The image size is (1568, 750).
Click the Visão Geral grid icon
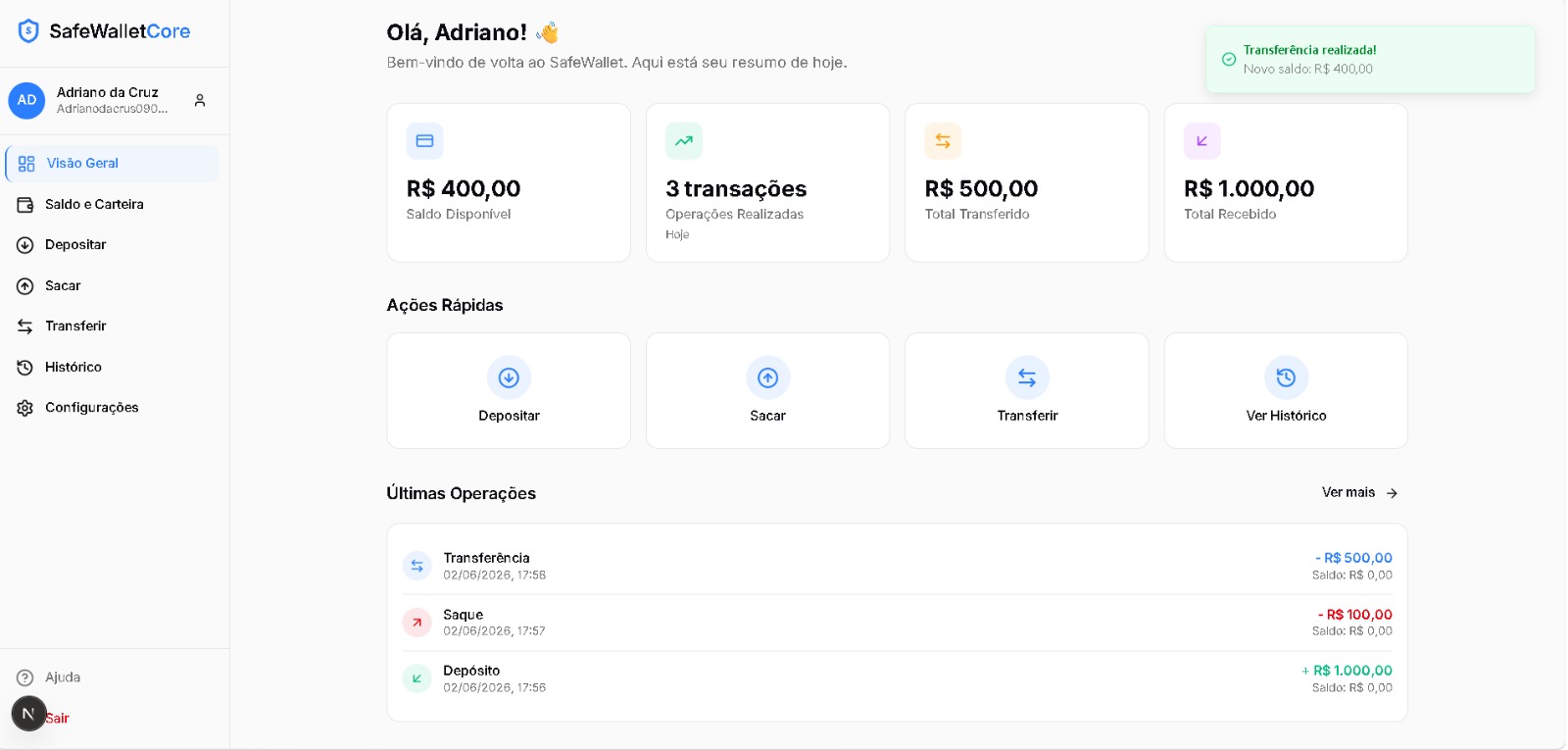click(x=26, y=164)
